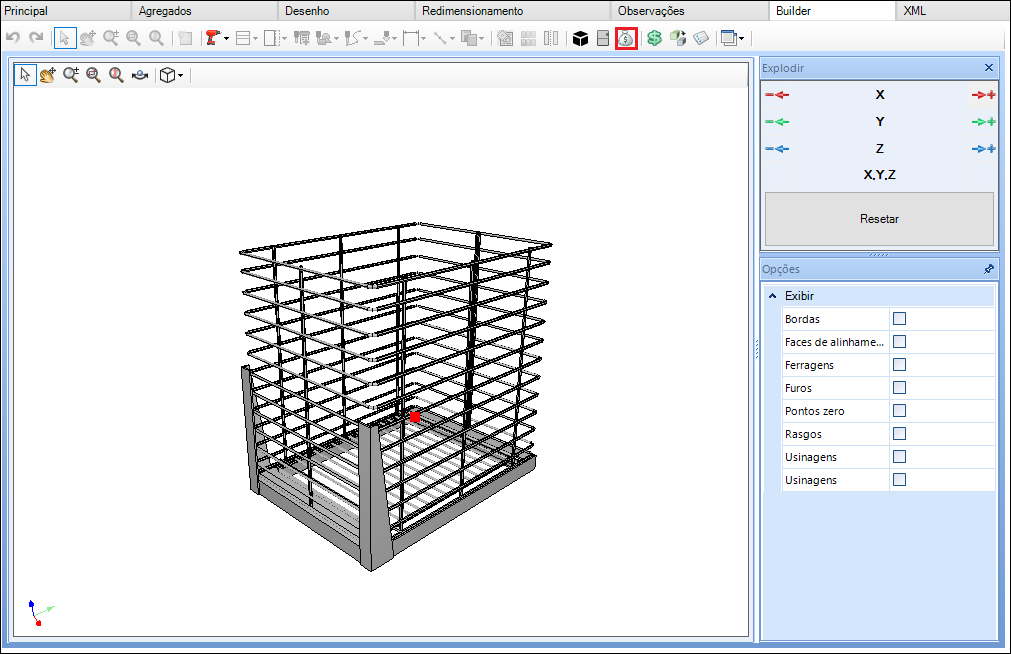
Task: Enable the Ferragens checkbox
Action: (899, 364)
